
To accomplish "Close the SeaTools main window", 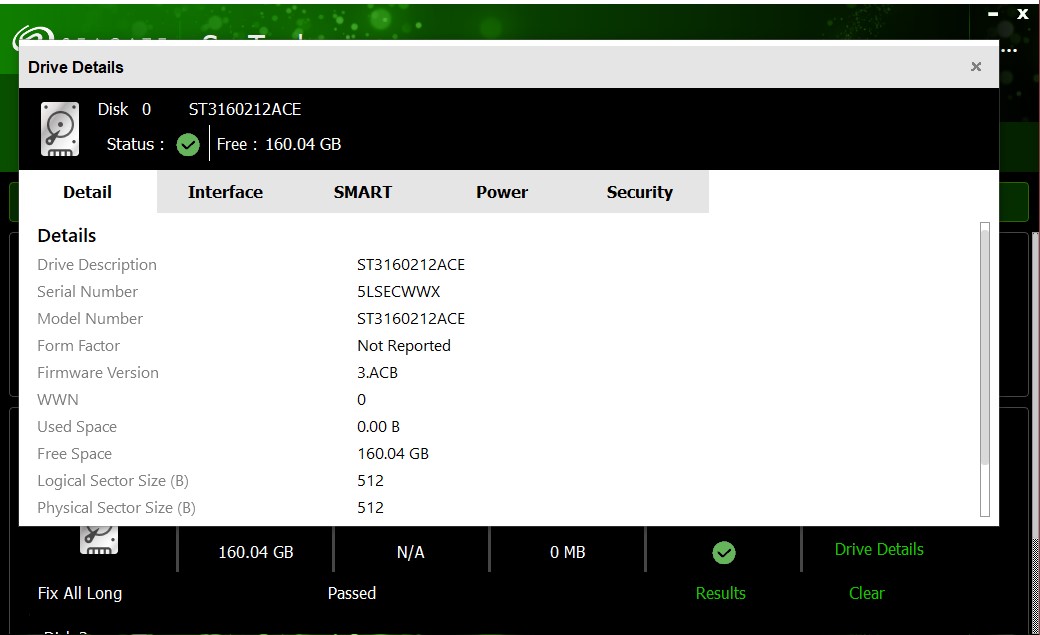I will (x=1022, y=14).
